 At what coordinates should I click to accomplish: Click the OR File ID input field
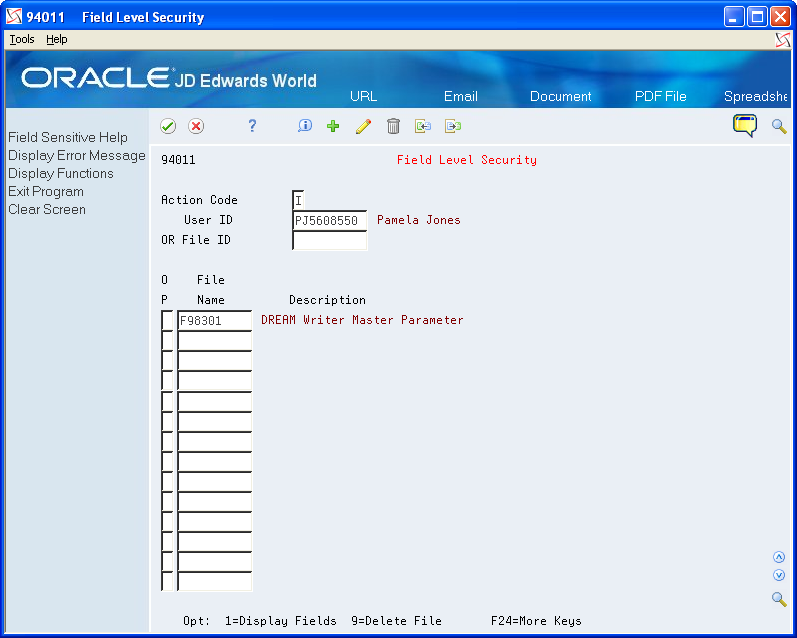[x=329, y=240]
